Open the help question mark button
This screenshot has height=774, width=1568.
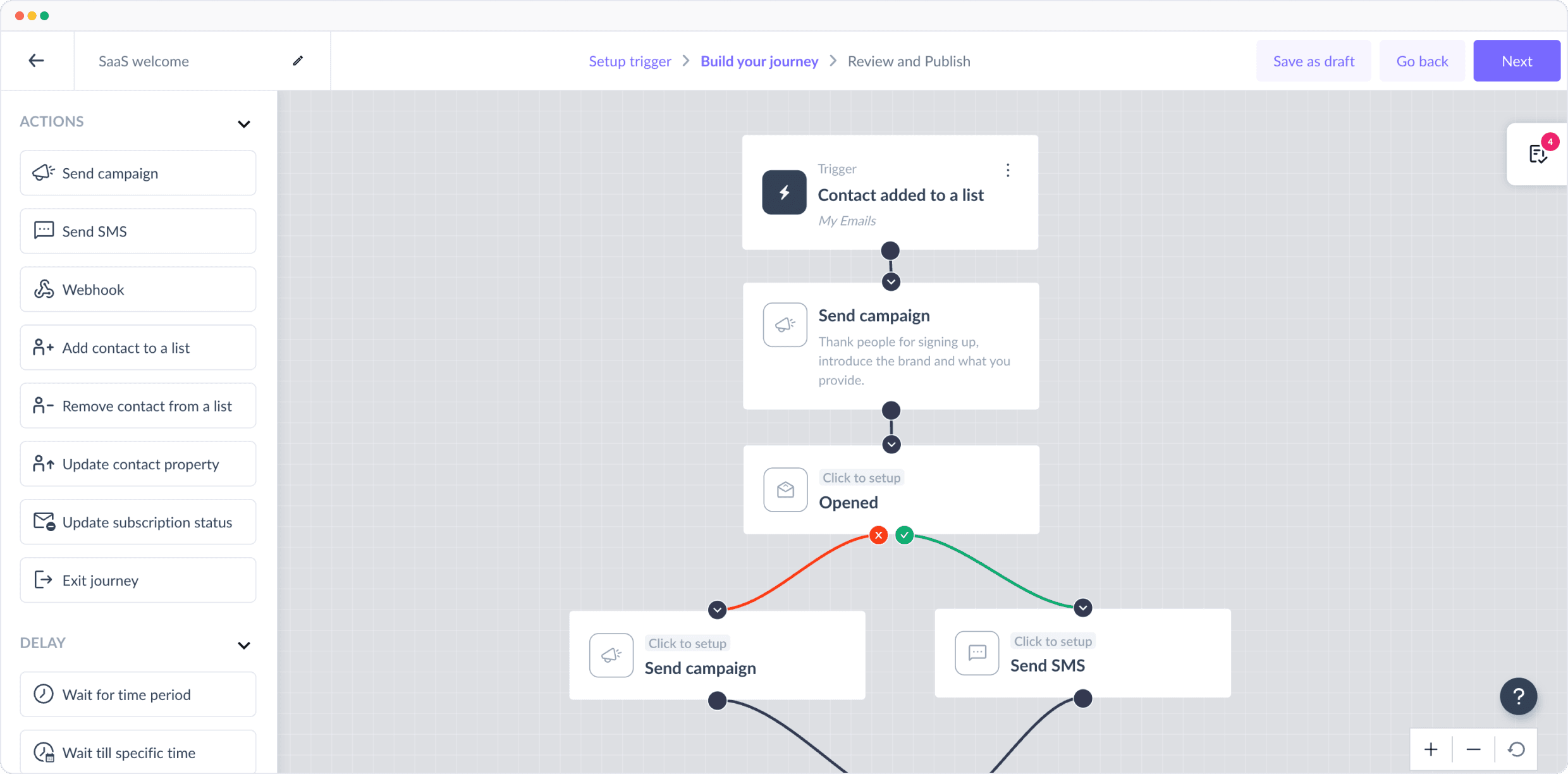pyautogui.click(x=1518, y=696)
